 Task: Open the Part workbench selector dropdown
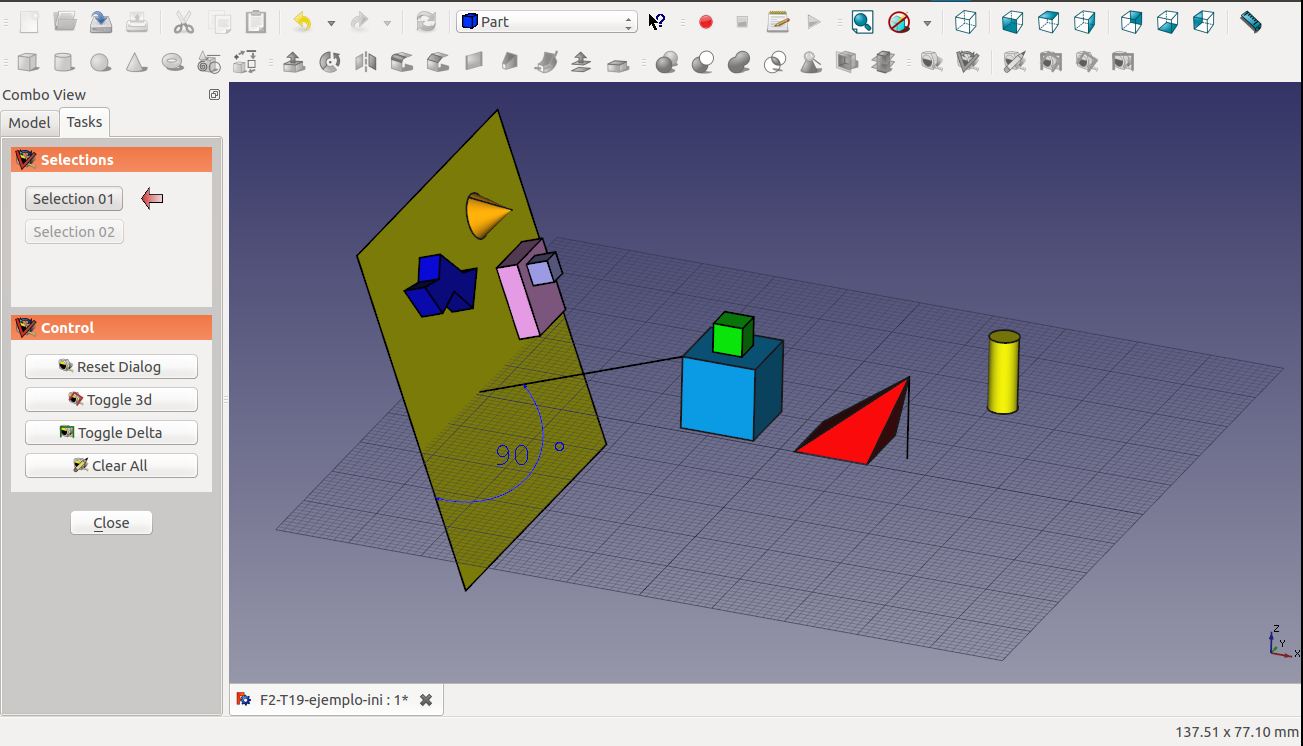[x=546, y=22]
